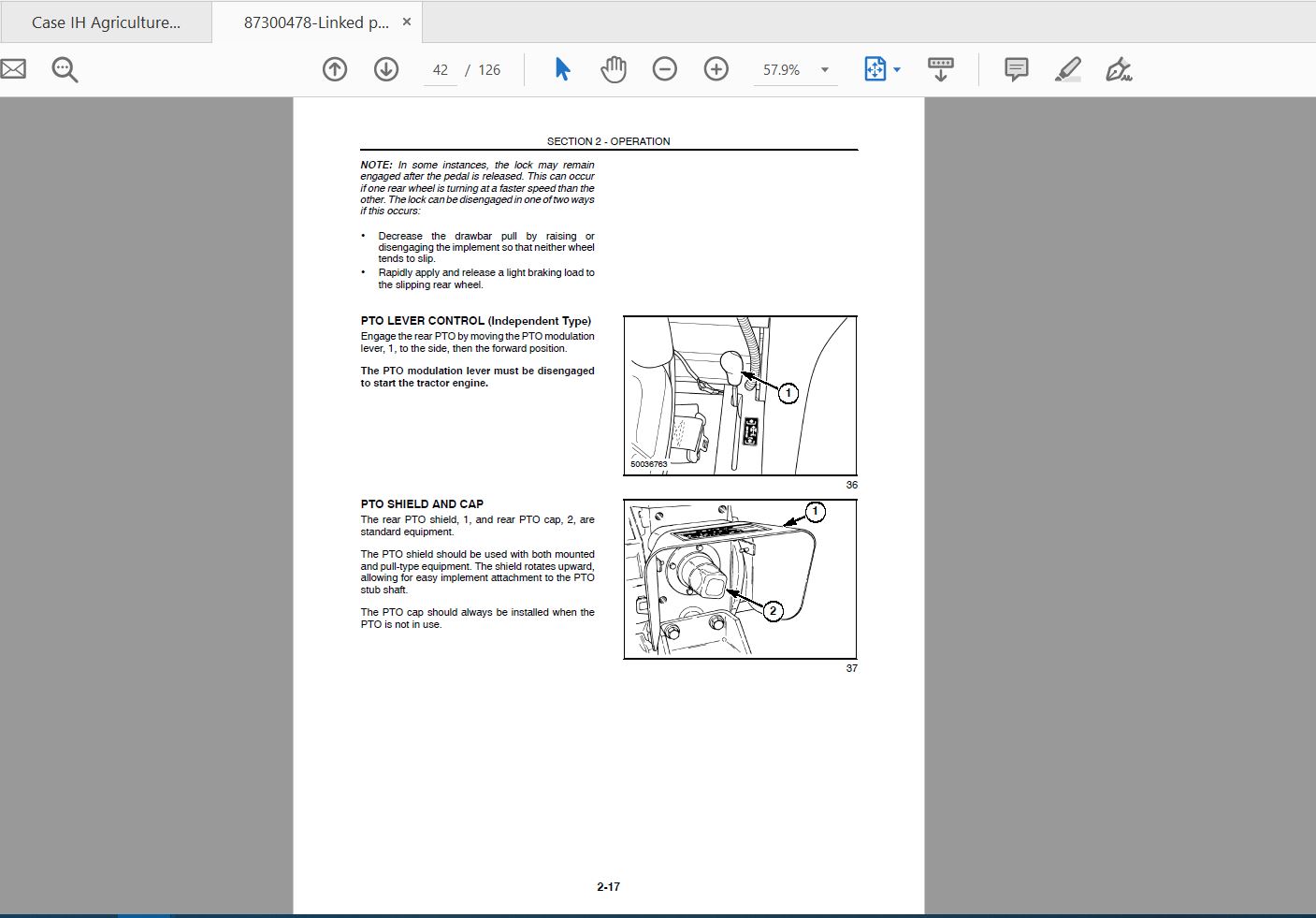
Task: Expand the 57.9% zoom level dropdown
Action: coord(825,70)
